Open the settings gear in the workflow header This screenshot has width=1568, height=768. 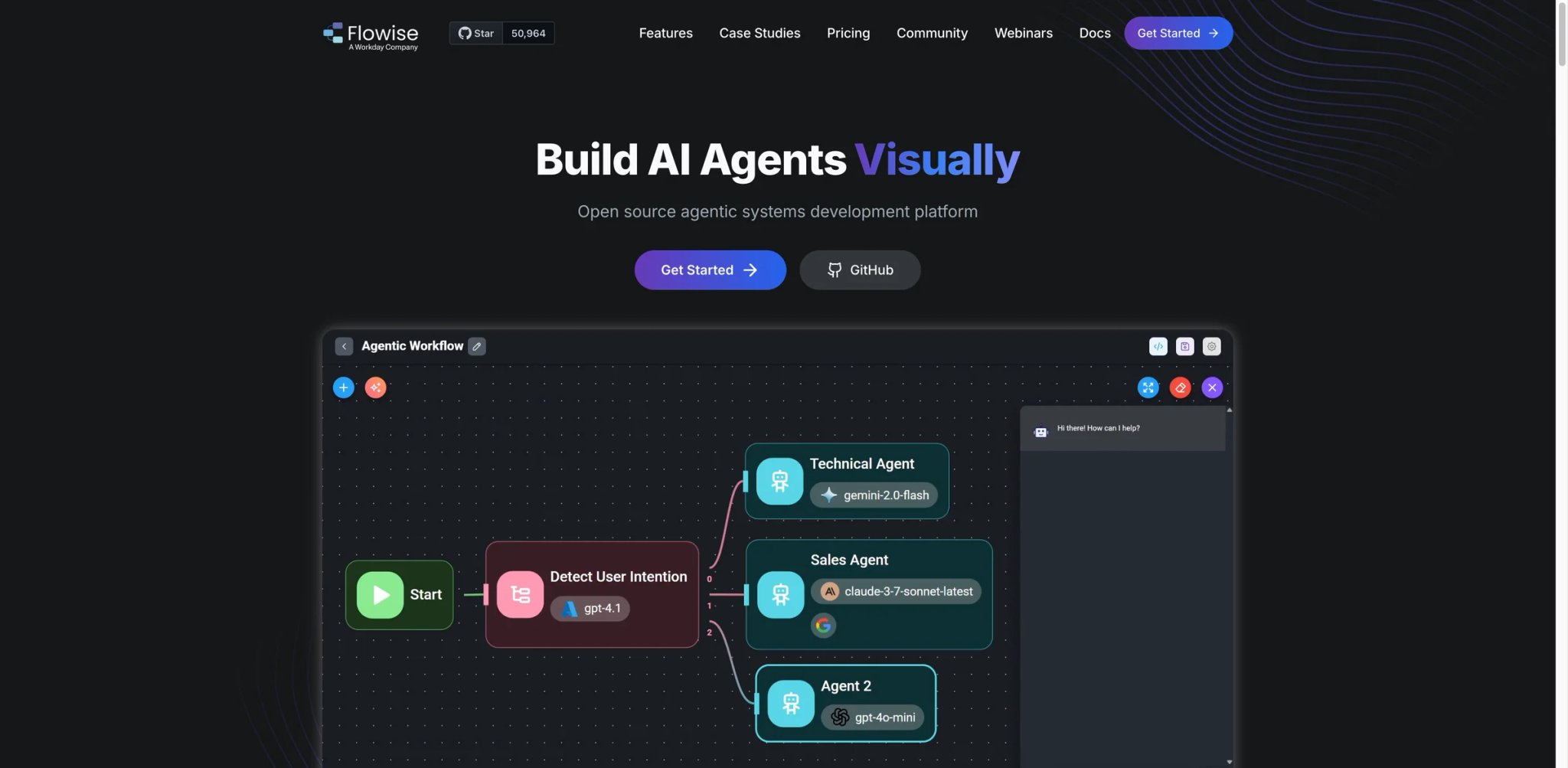coord(1211,346)
